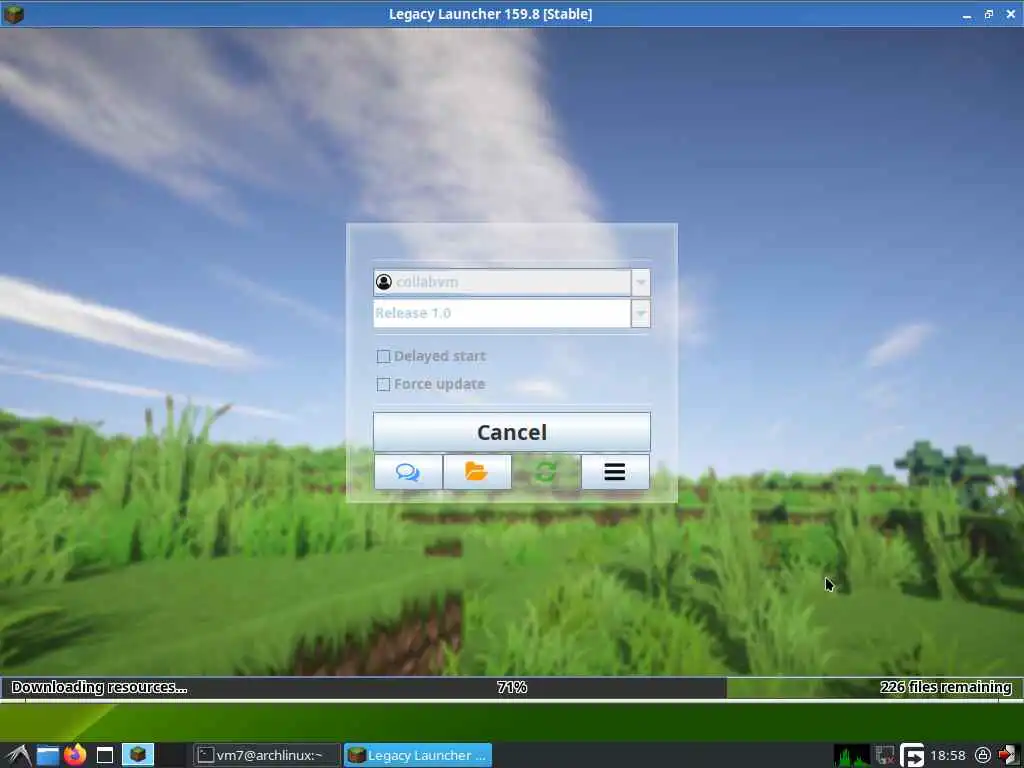Click the 18:58 clock in the tray
The image size is (1024, 768).
[948, 756]
